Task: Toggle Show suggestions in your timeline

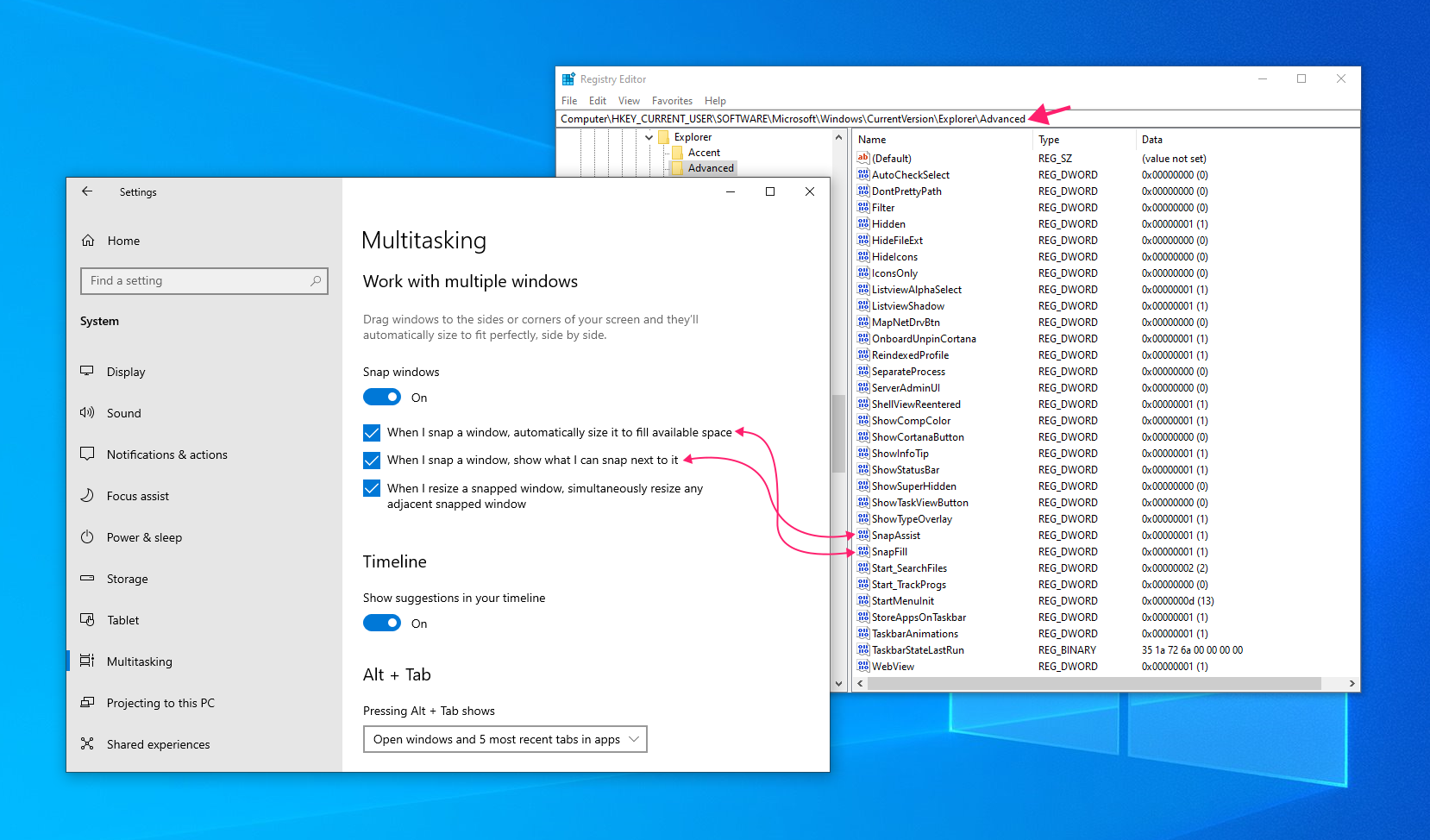Action: click(x=382, y=623)
